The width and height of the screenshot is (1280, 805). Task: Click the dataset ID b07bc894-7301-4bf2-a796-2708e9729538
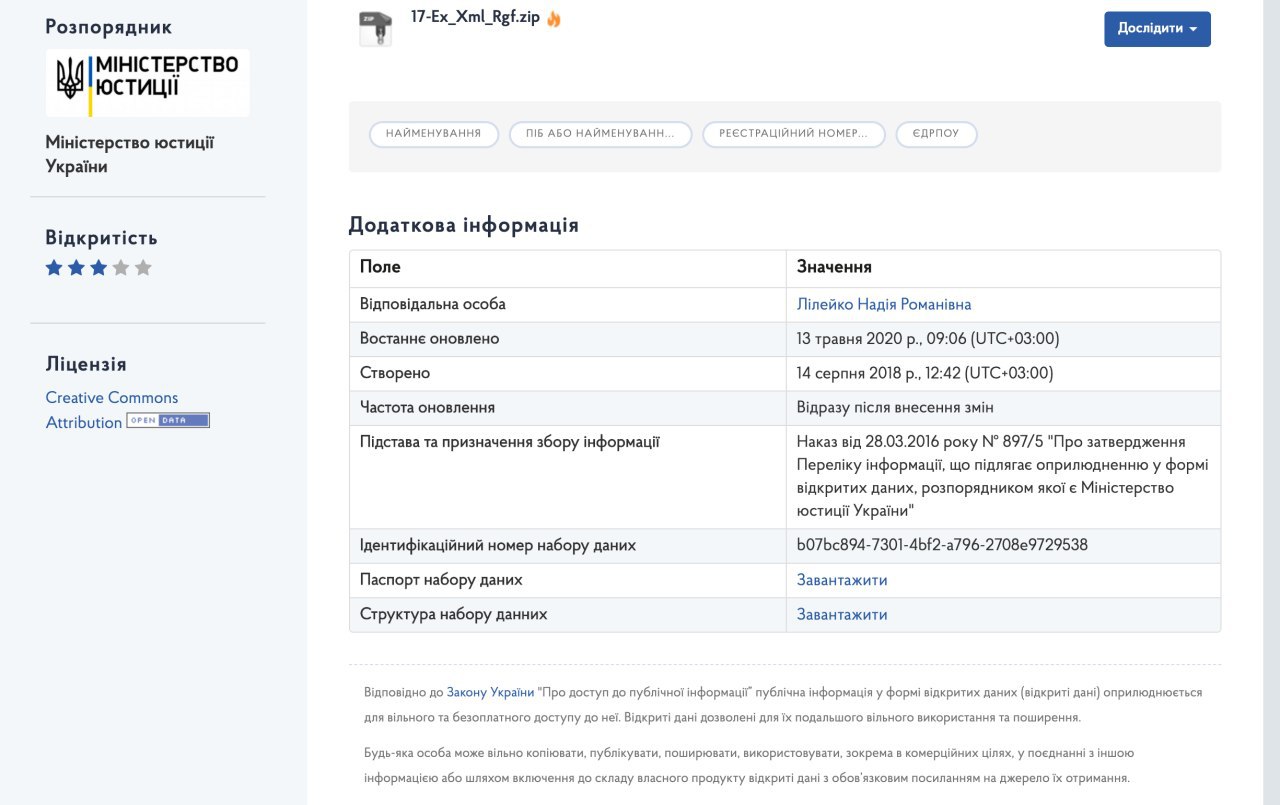point(942,545)
